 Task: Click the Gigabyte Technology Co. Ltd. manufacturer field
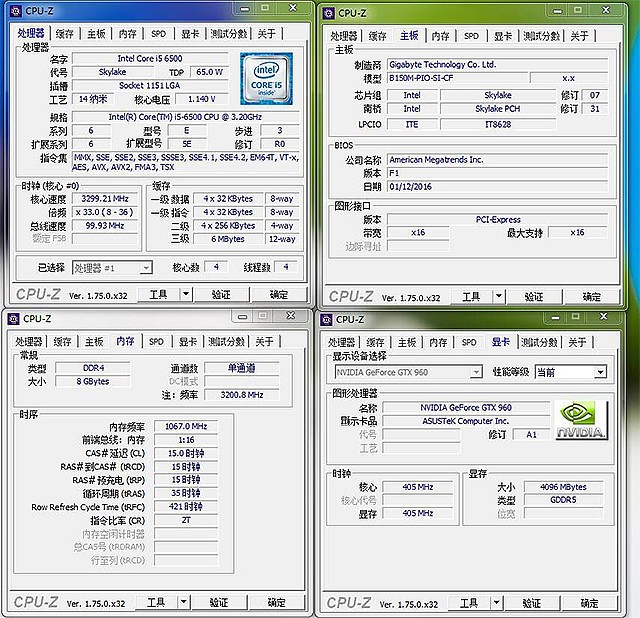(498, 64)
